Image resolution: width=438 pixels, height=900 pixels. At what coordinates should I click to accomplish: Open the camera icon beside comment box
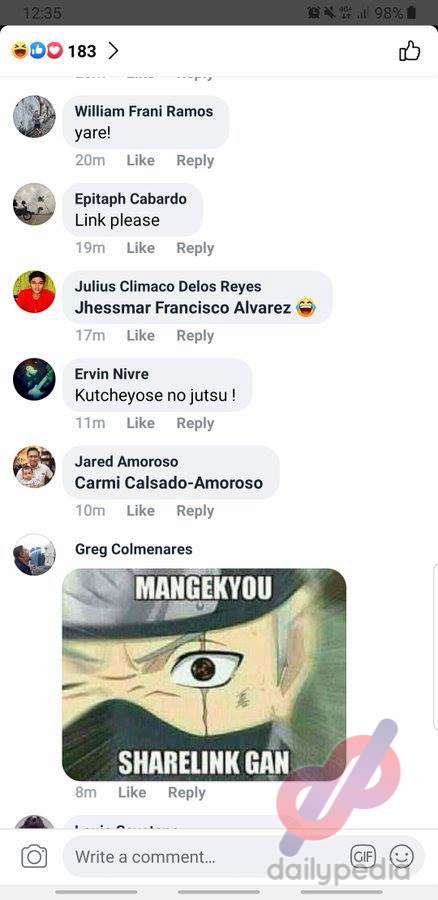[34, 857]
